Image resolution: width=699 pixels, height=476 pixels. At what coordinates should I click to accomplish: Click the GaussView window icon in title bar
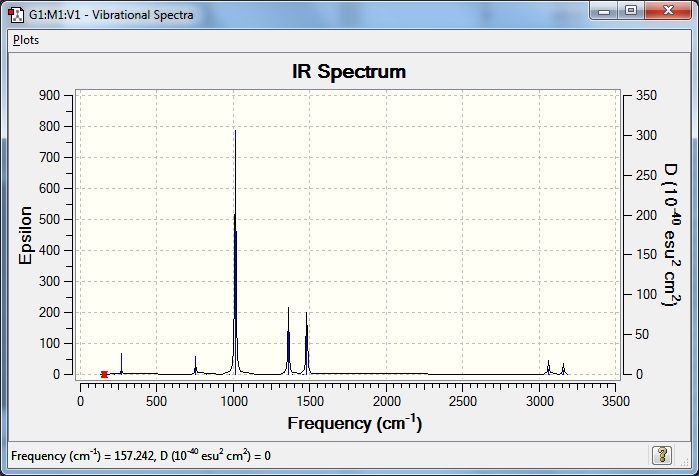(16, 14)
